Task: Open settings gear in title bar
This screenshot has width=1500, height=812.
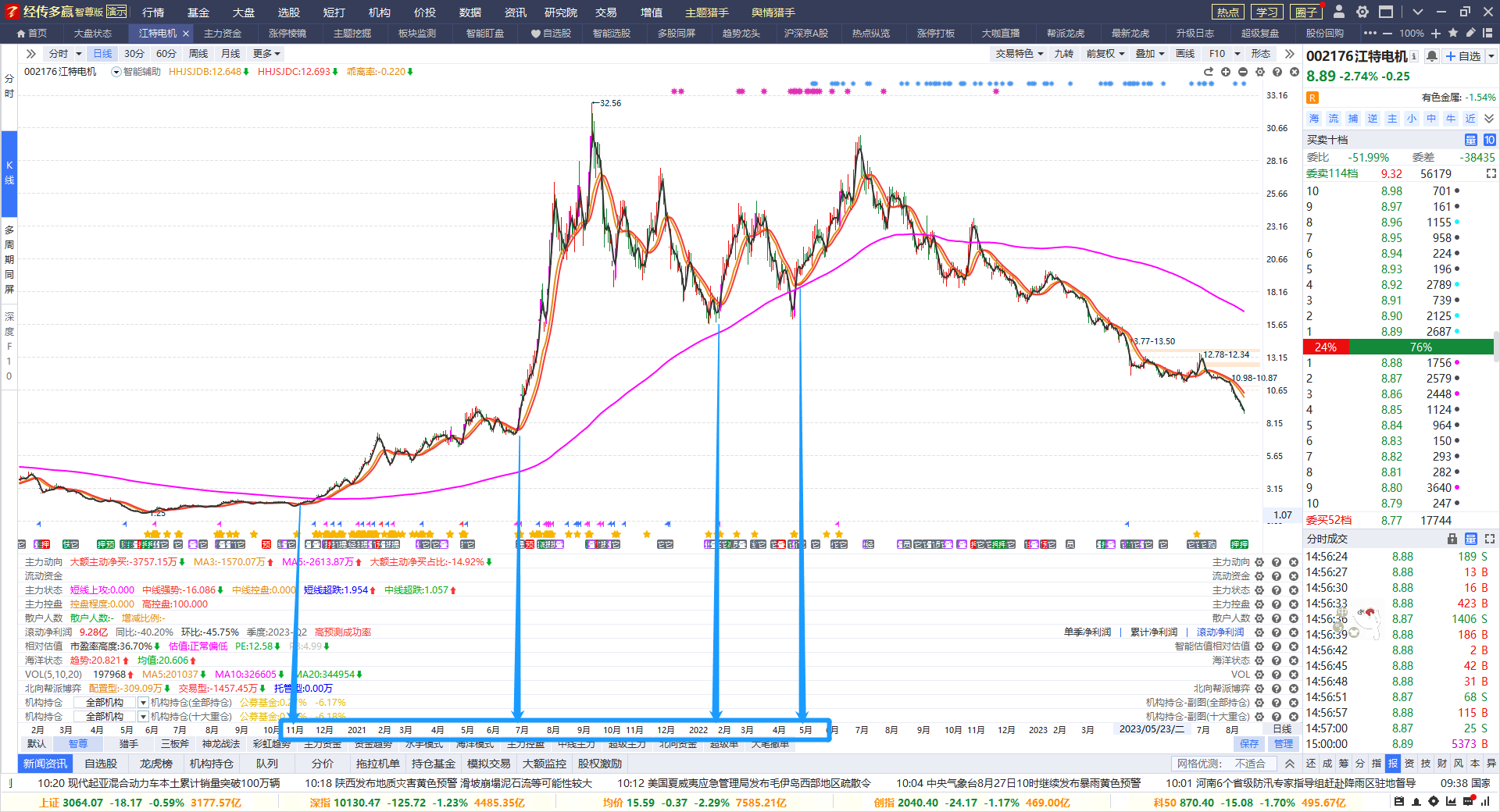Action: 1362,12
